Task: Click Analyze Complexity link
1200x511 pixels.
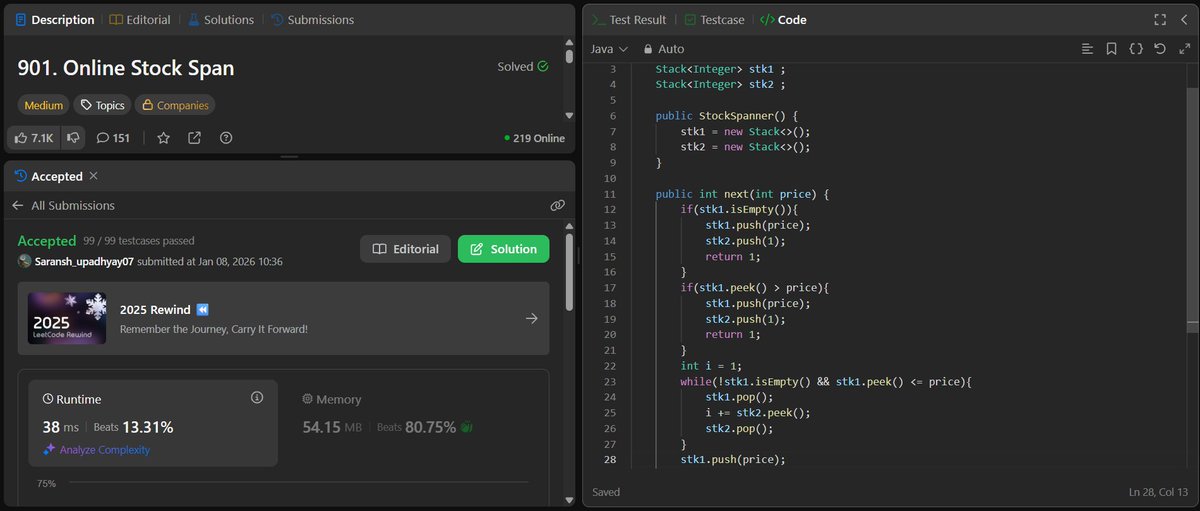Action: tap(96, 450)
